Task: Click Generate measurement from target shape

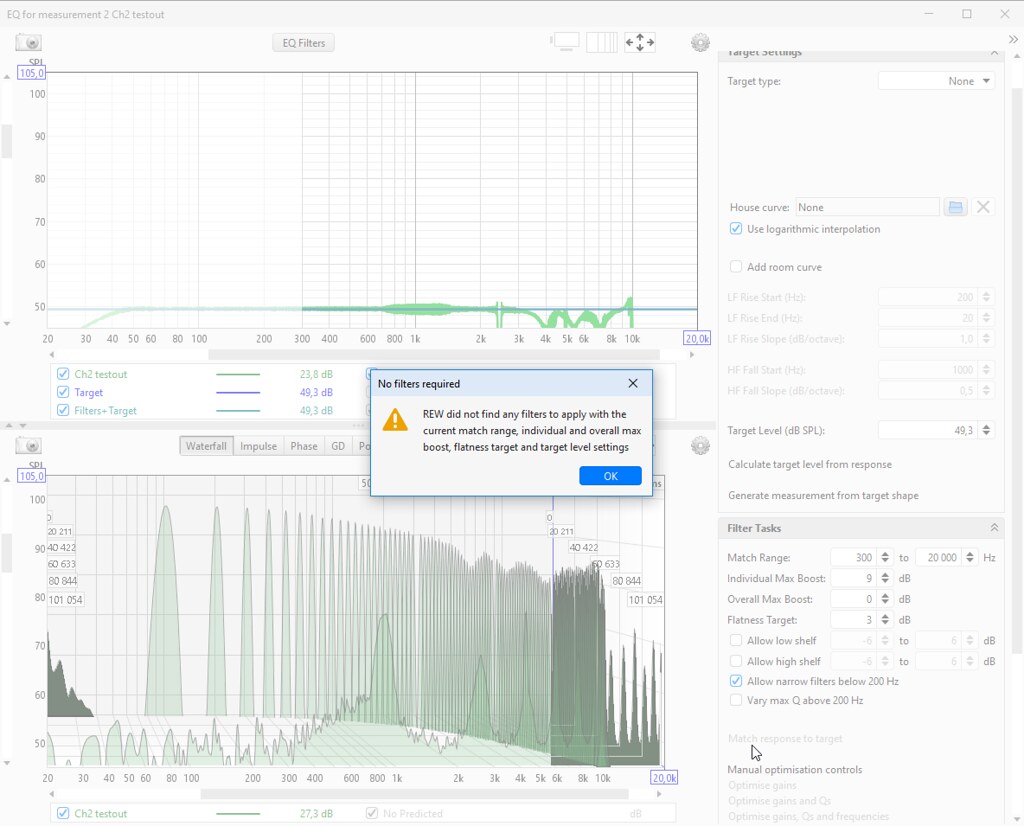Action: tap(823, 496)
